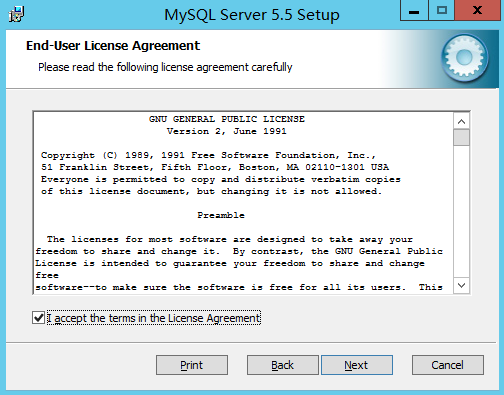This screenshot has width=504, height=395.
Task: Go Back to the previous setup step
Action: click(283, 365)
